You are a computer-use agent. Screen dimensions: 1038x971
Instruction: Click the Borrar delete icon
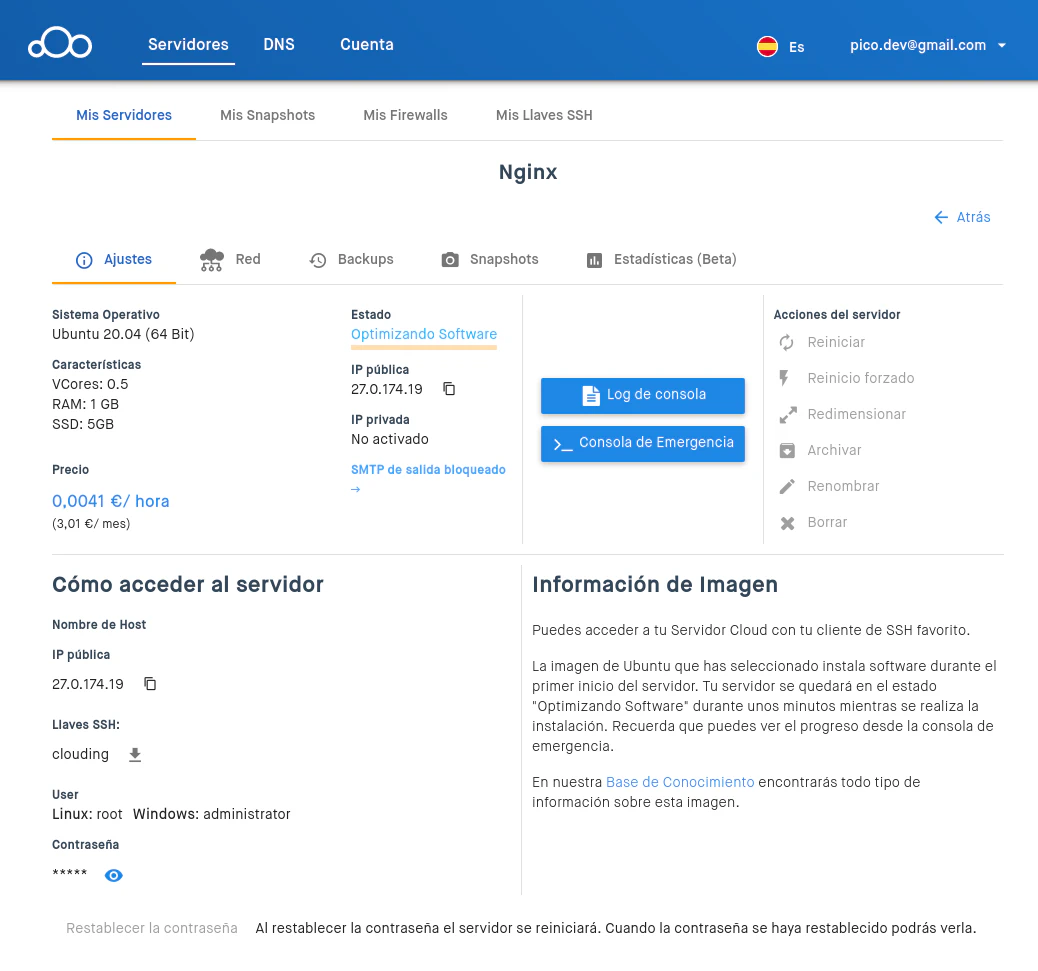[x=787, y=523]
